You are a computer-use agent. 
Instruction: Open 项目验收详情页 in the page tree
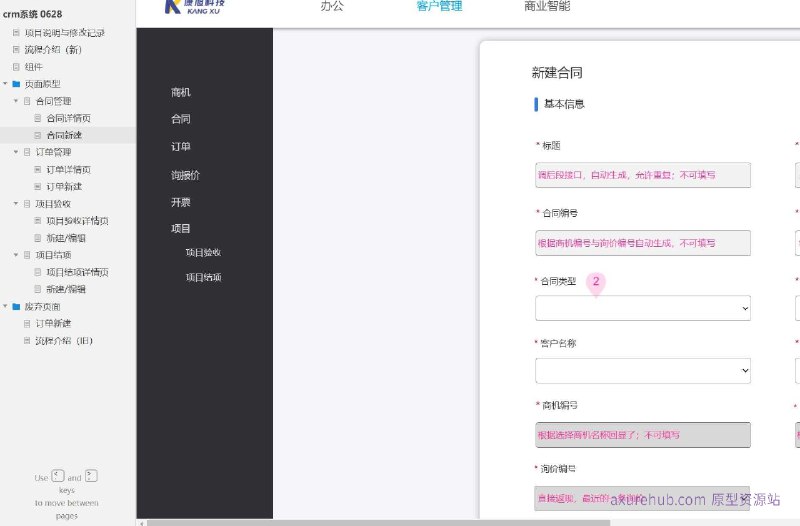click(78, 221)
